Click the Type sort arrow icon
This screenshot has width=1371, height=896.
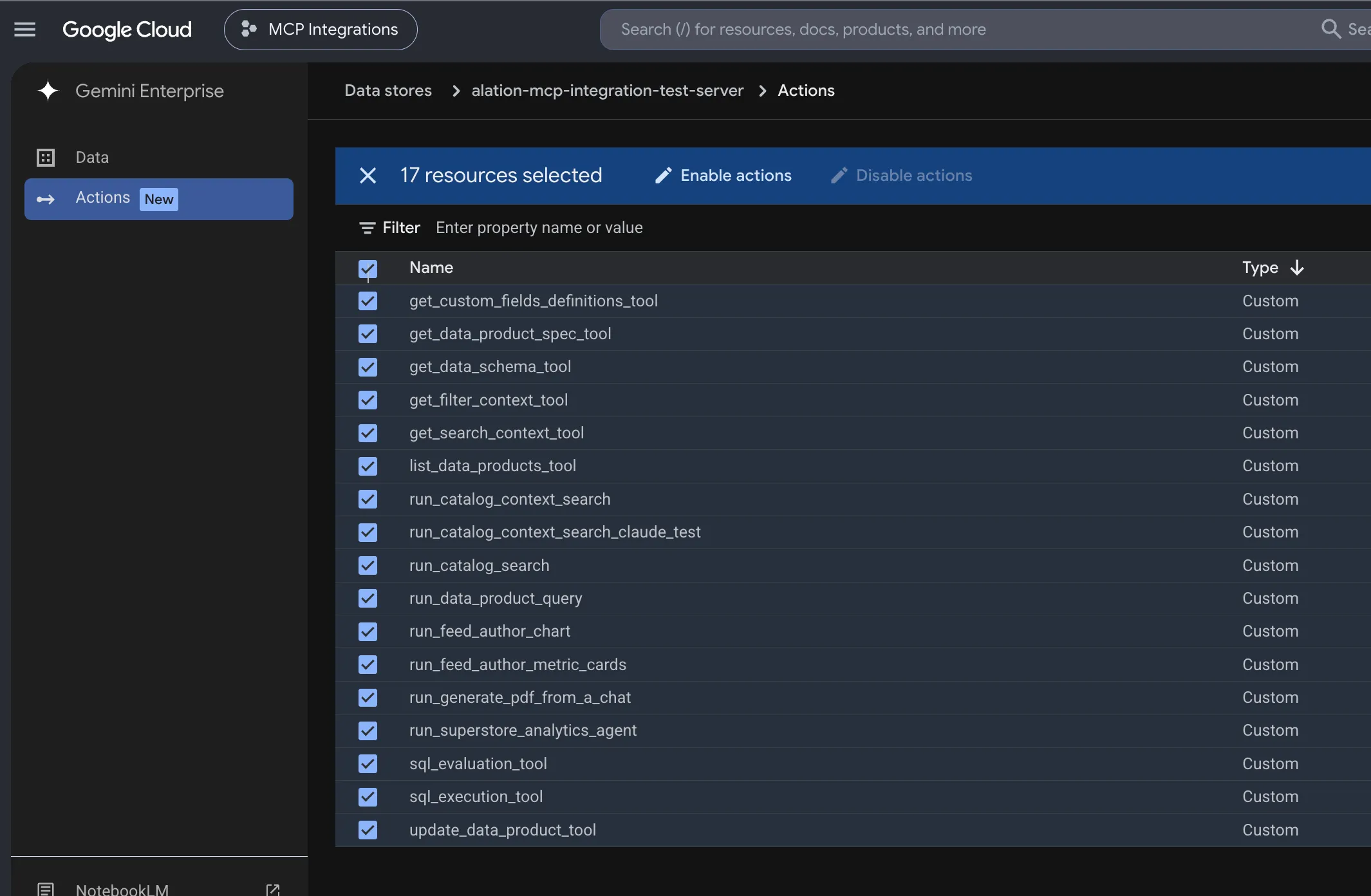point(1297,268)
